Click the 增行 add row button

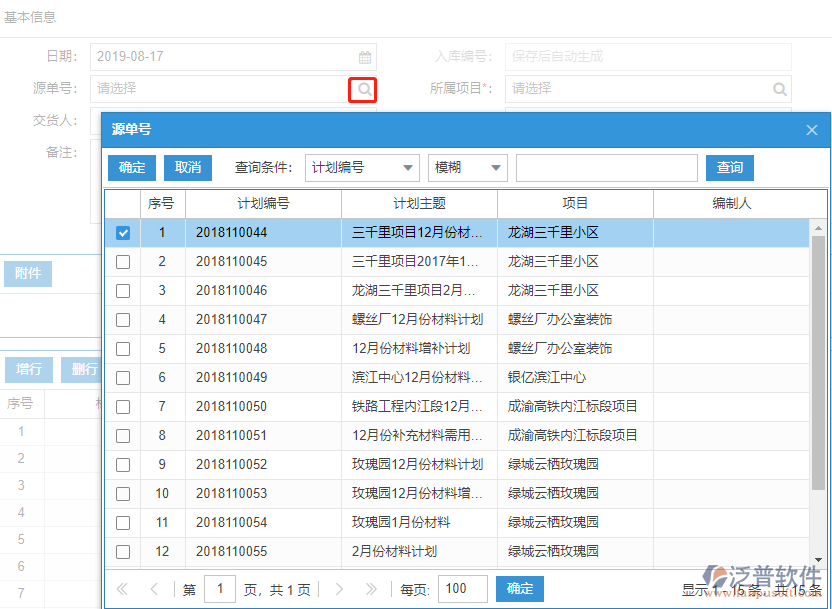point(29,369)
